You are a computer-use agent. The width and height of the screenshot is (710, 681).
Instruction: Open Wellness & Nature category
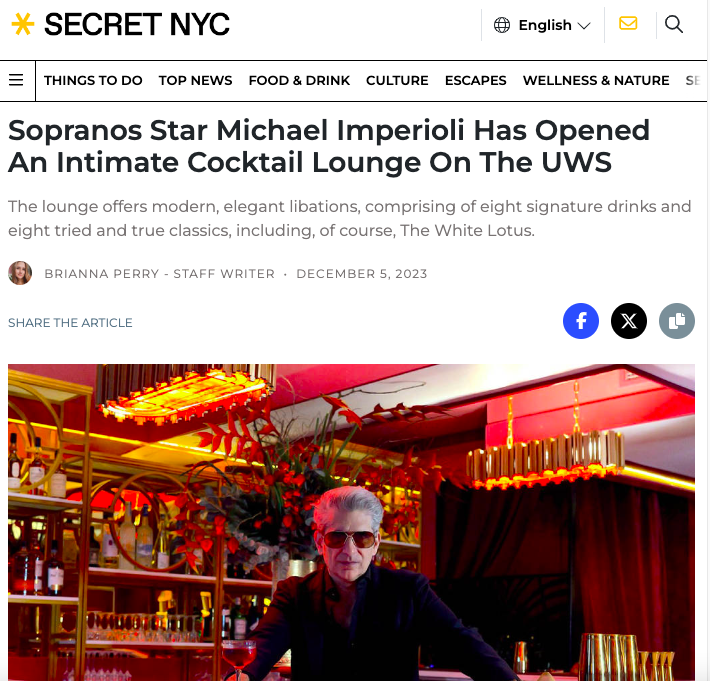point(596,80)
